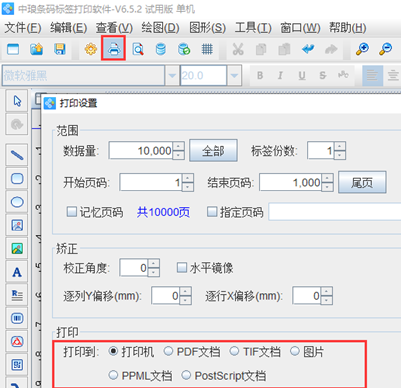Select the text tool A icon
Screen dimensions: 401x388
pos(17,272)
